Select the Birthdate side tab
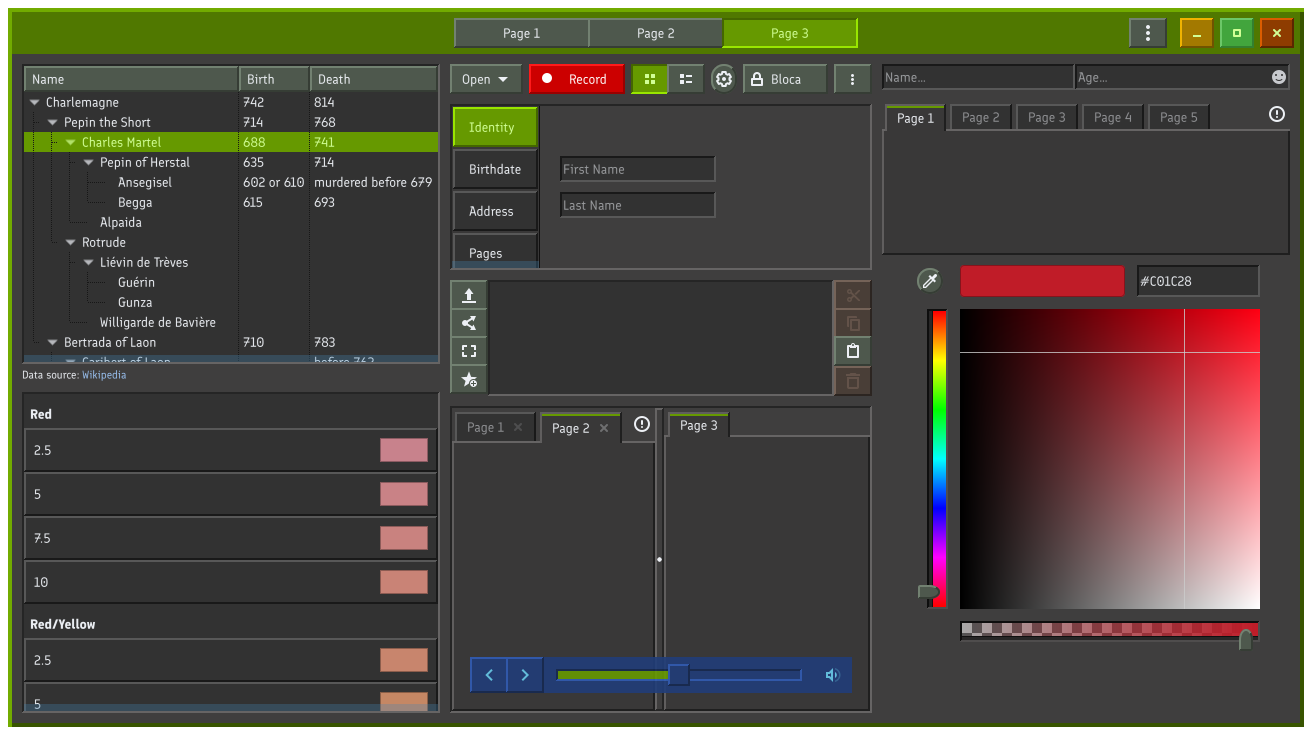The height and width of the screenshot is (735, 1312). click(x=495, y=169)
